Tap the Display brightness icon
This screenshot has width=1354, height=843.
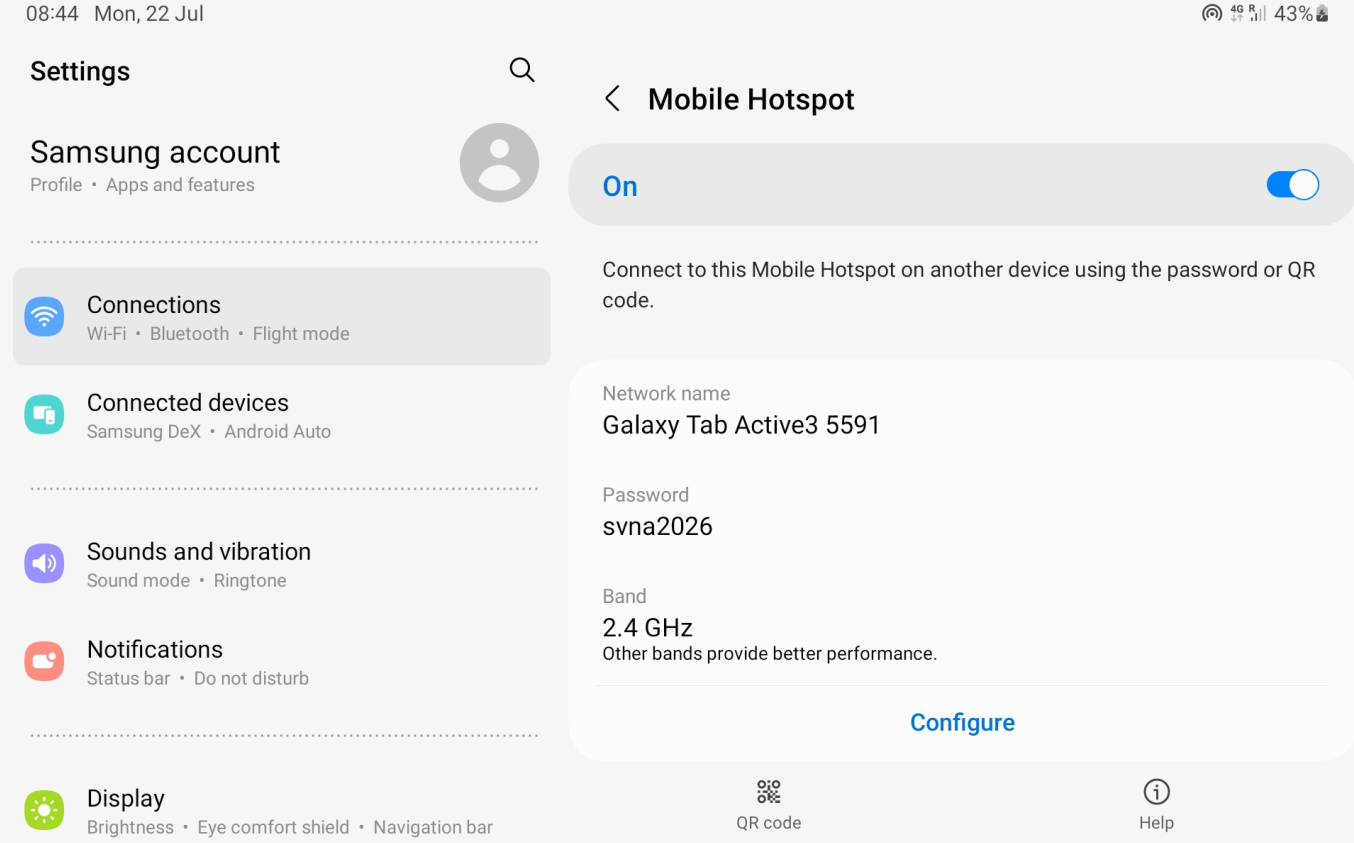coord(44,811)
